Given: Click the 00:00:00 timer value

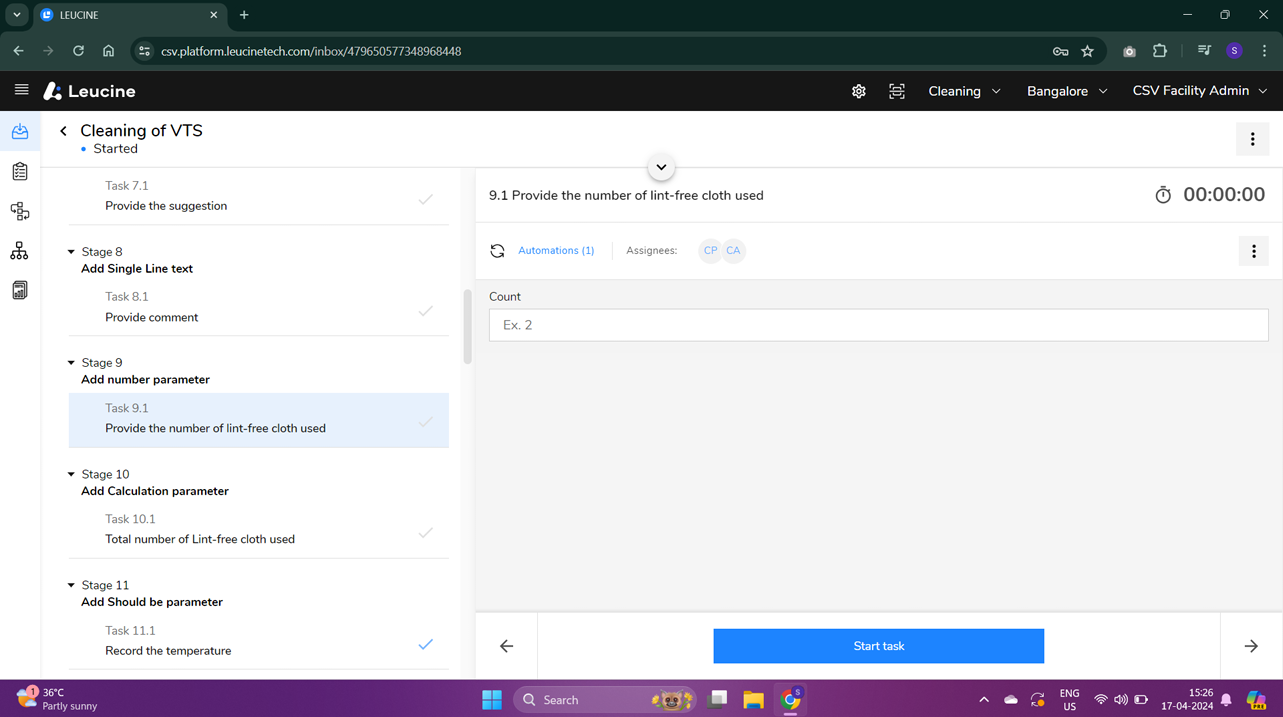Looking at the screenshot, I should [1224, 195].
